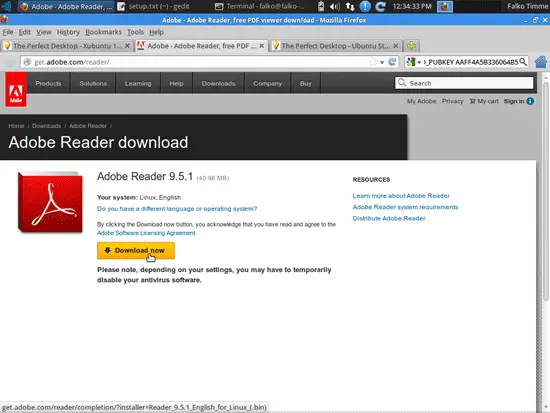Open the Adobe Software Licensing Agreement link

point(146,233)
